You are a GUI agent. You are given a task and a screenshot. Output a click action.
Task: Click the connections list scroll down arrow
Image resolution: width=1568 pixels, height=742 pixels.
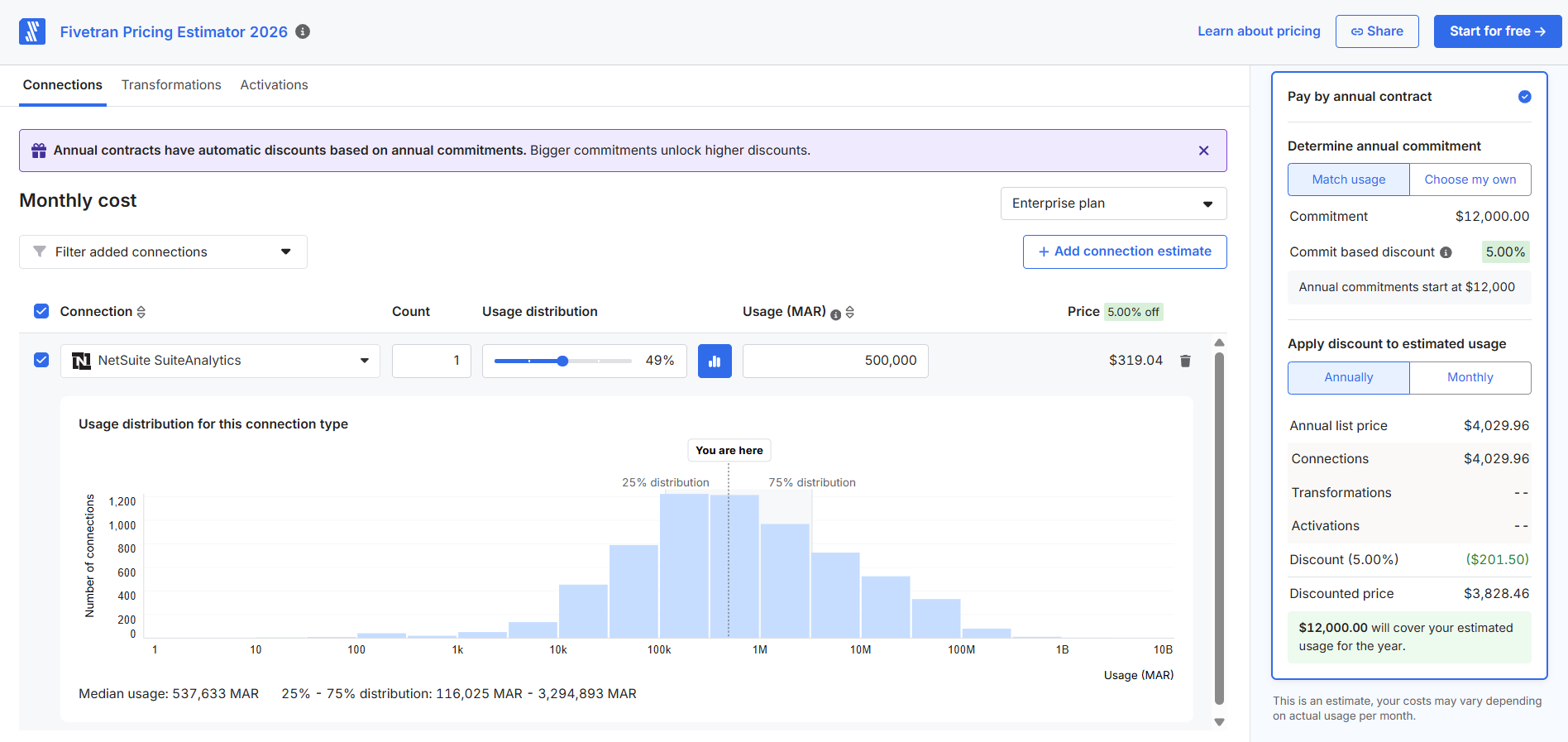point(1219,722)
